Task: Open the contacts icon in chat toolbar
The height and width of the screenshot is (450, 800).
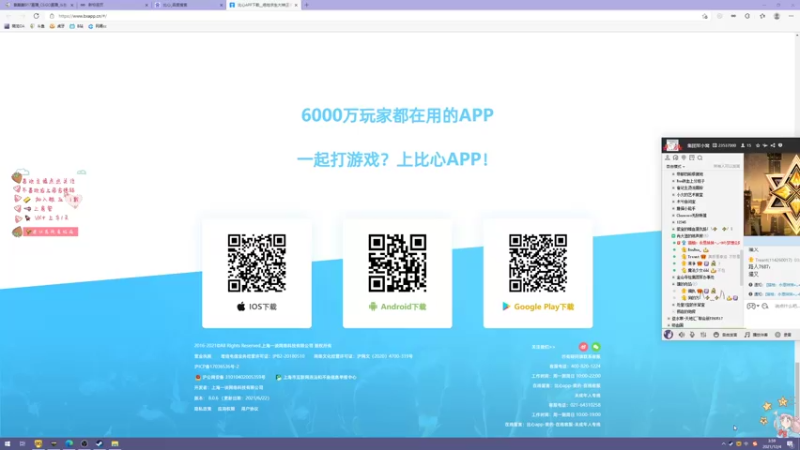Action: coord(667,158)
